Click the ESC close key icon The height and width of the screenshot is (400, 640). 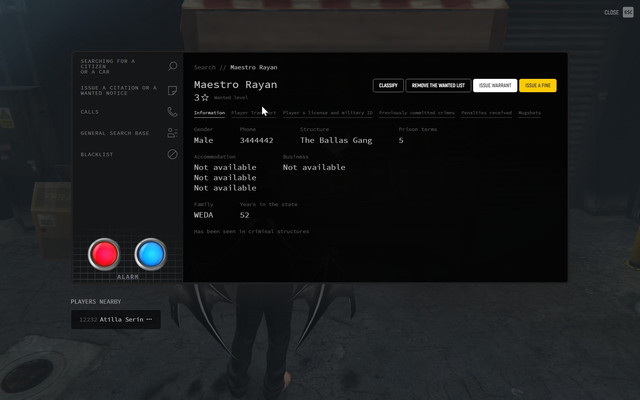pos(628,12)
